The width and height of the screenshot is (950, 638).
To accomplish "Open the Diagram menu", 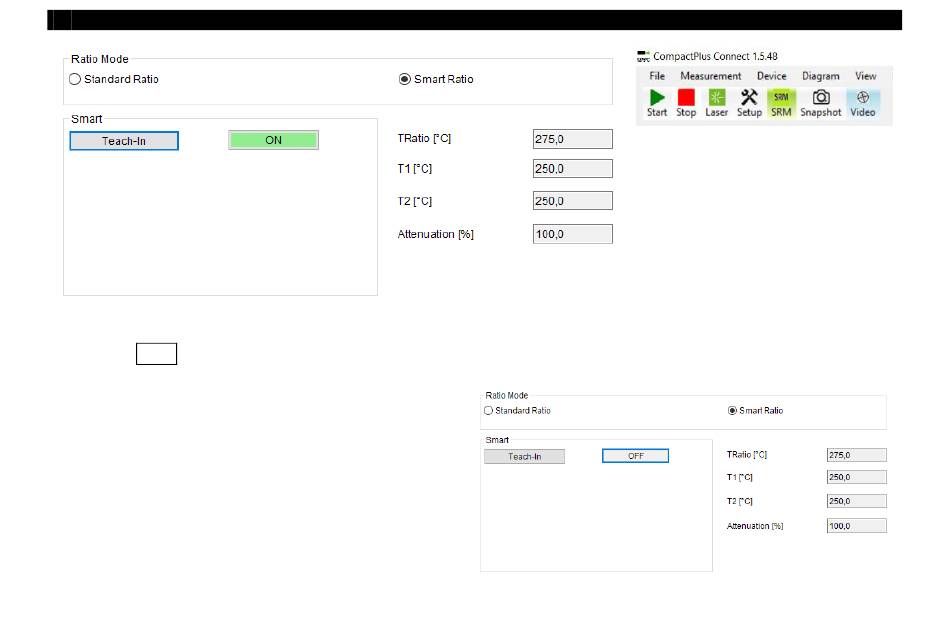I will click(x=820, y=76).
